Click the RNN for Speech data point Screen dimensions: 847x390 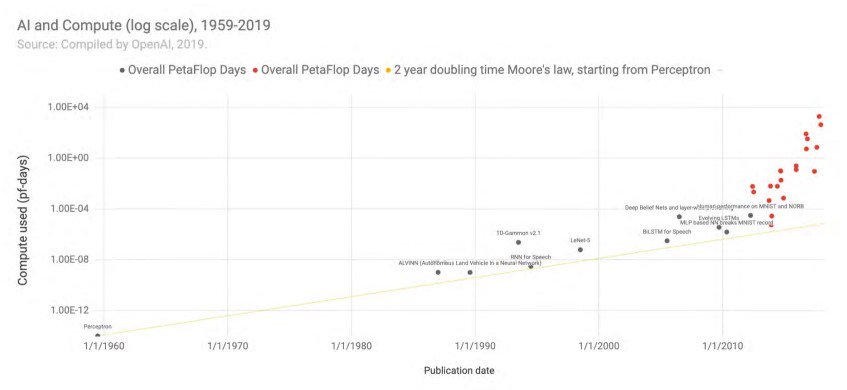pyautogui.click(x=530, y=266)
